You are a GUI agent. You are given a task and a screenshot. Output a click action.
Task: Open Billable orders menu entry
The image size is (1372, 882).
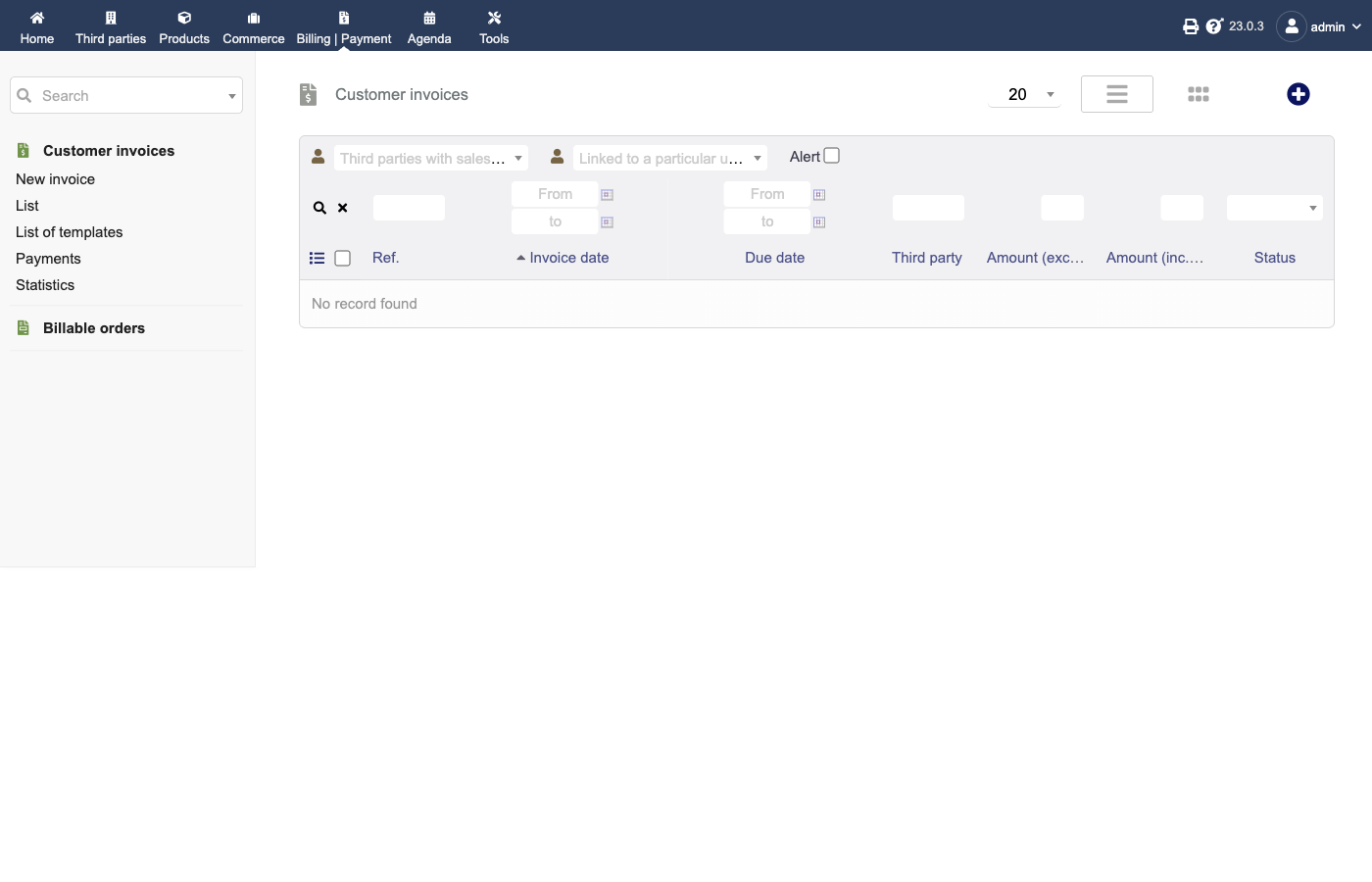click(x=94, y=328)
